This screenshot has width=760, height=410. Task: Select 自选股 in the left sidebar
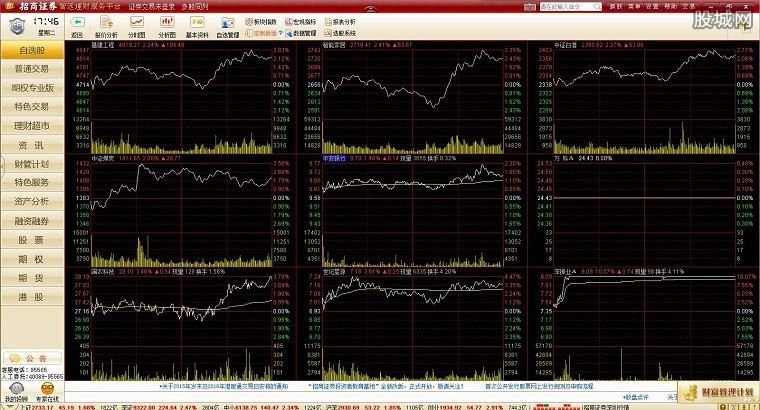pos(30,50)
